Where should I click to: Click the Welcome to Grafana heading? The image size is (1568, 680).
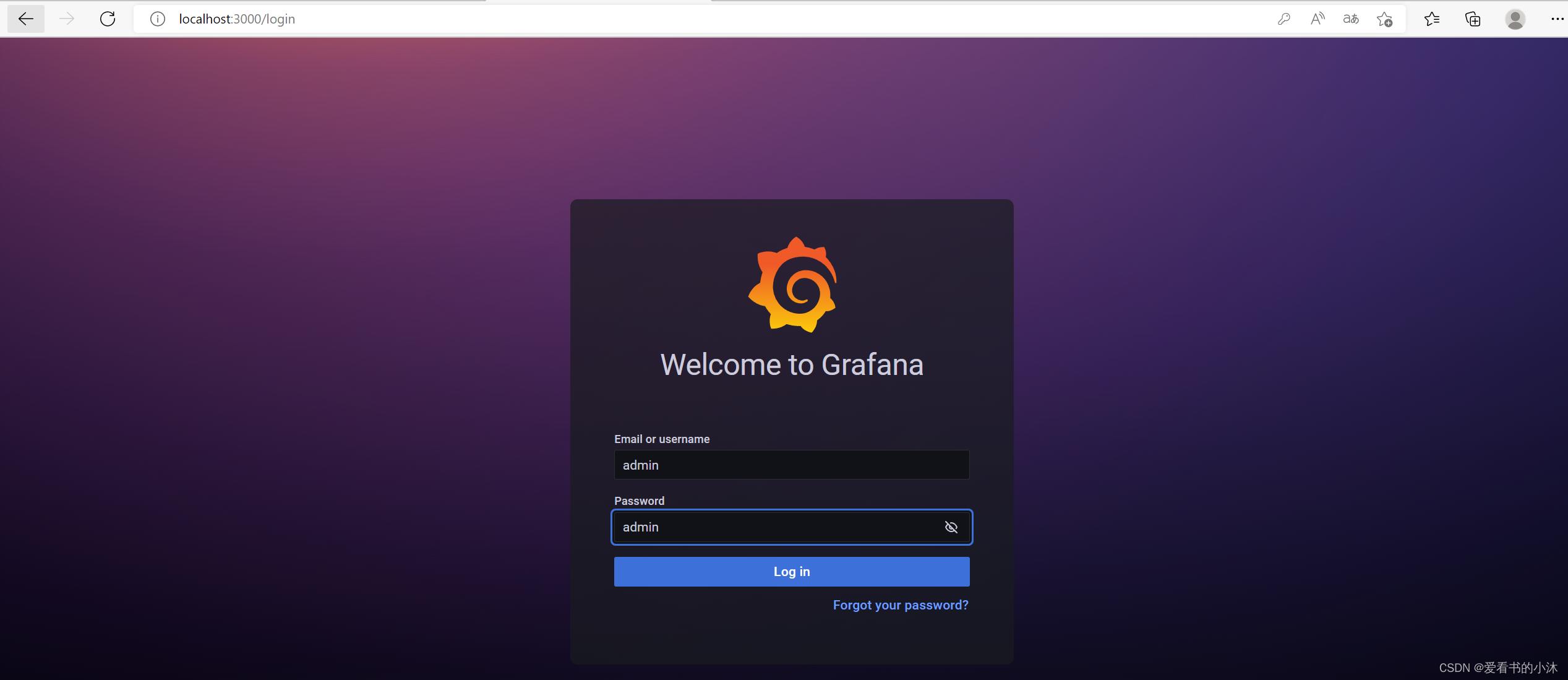[792, 364]
